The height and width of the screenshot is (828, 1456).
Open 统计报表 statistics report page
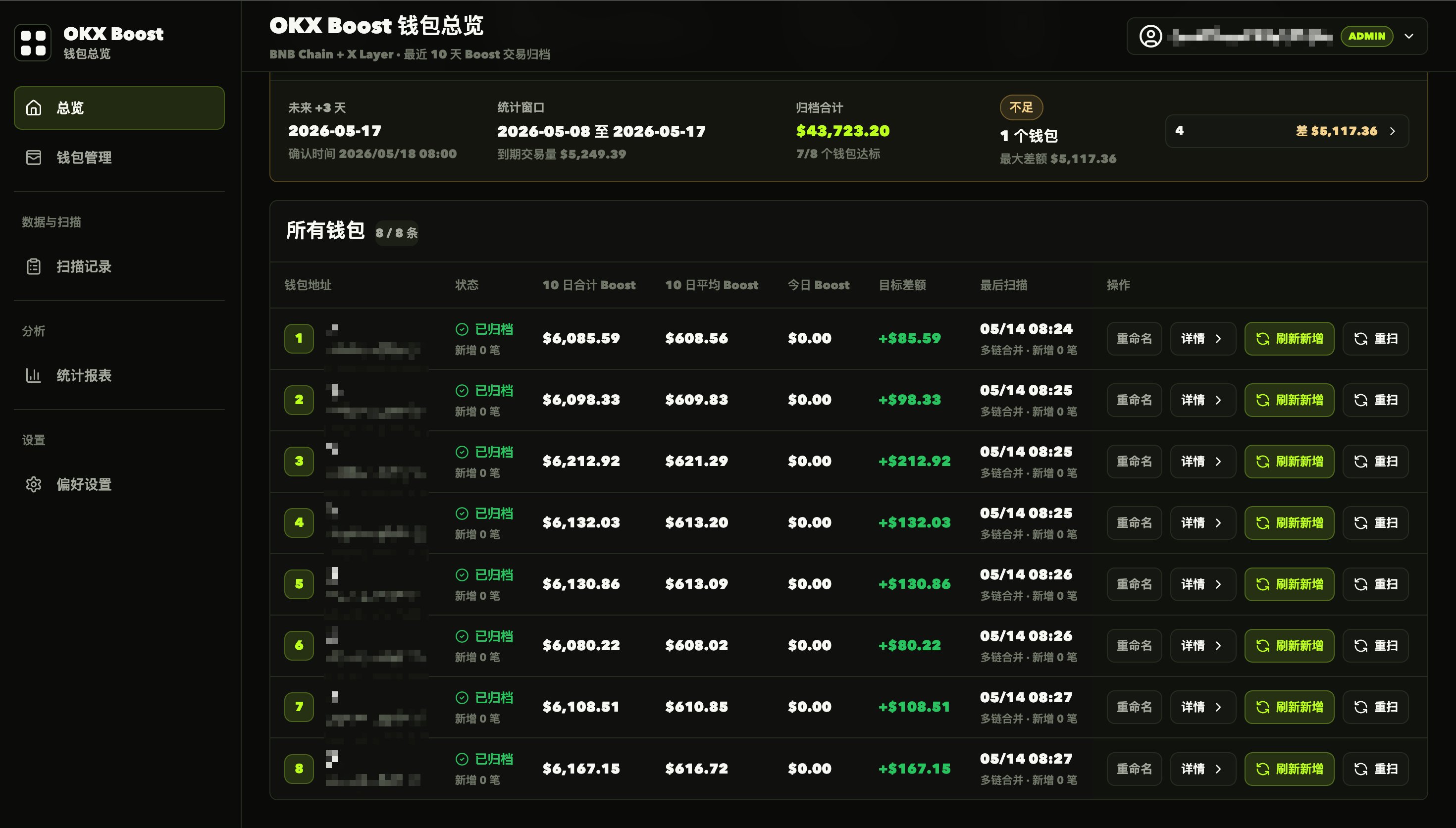(119, 375)
